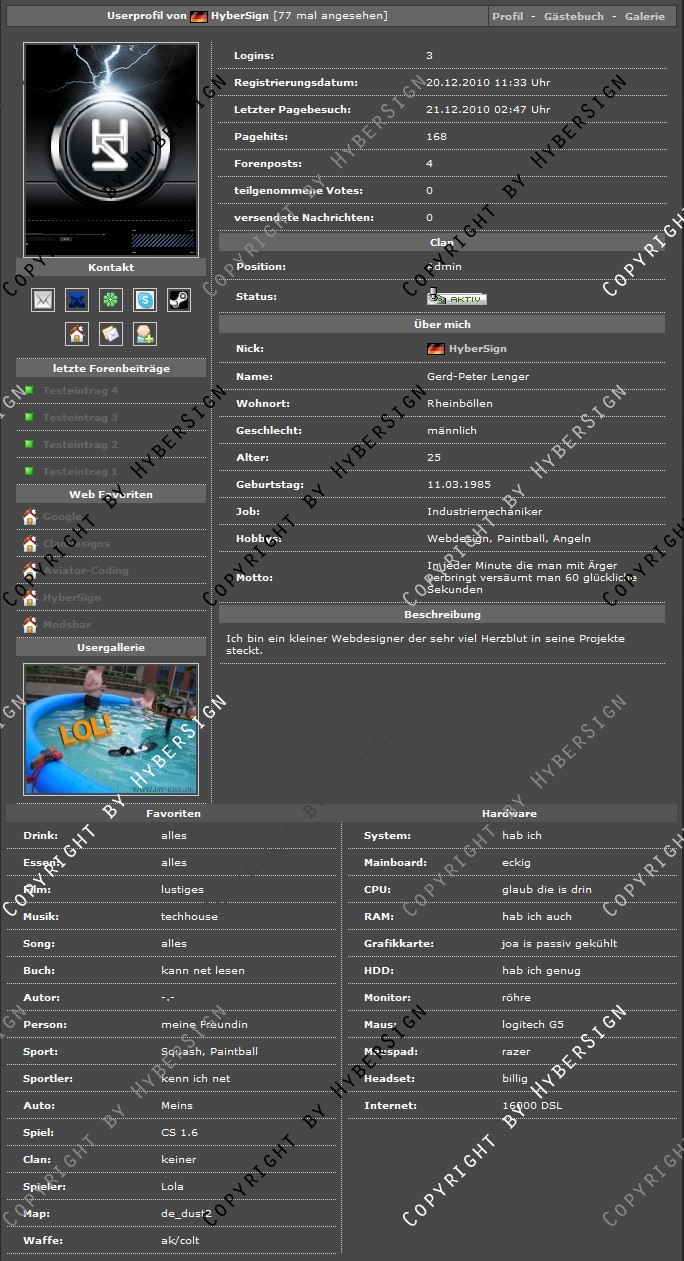The image size is (684, 1261).
Task: Click green marker next to Testeintrag 4
Action: pos(30,390)
